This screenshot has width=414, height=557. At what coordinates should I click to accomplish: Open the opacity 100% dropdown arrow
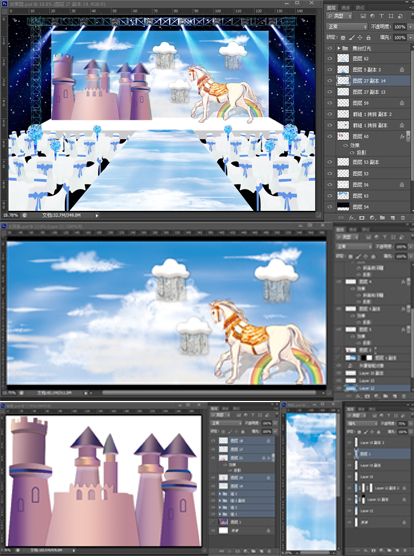[411, 27]
